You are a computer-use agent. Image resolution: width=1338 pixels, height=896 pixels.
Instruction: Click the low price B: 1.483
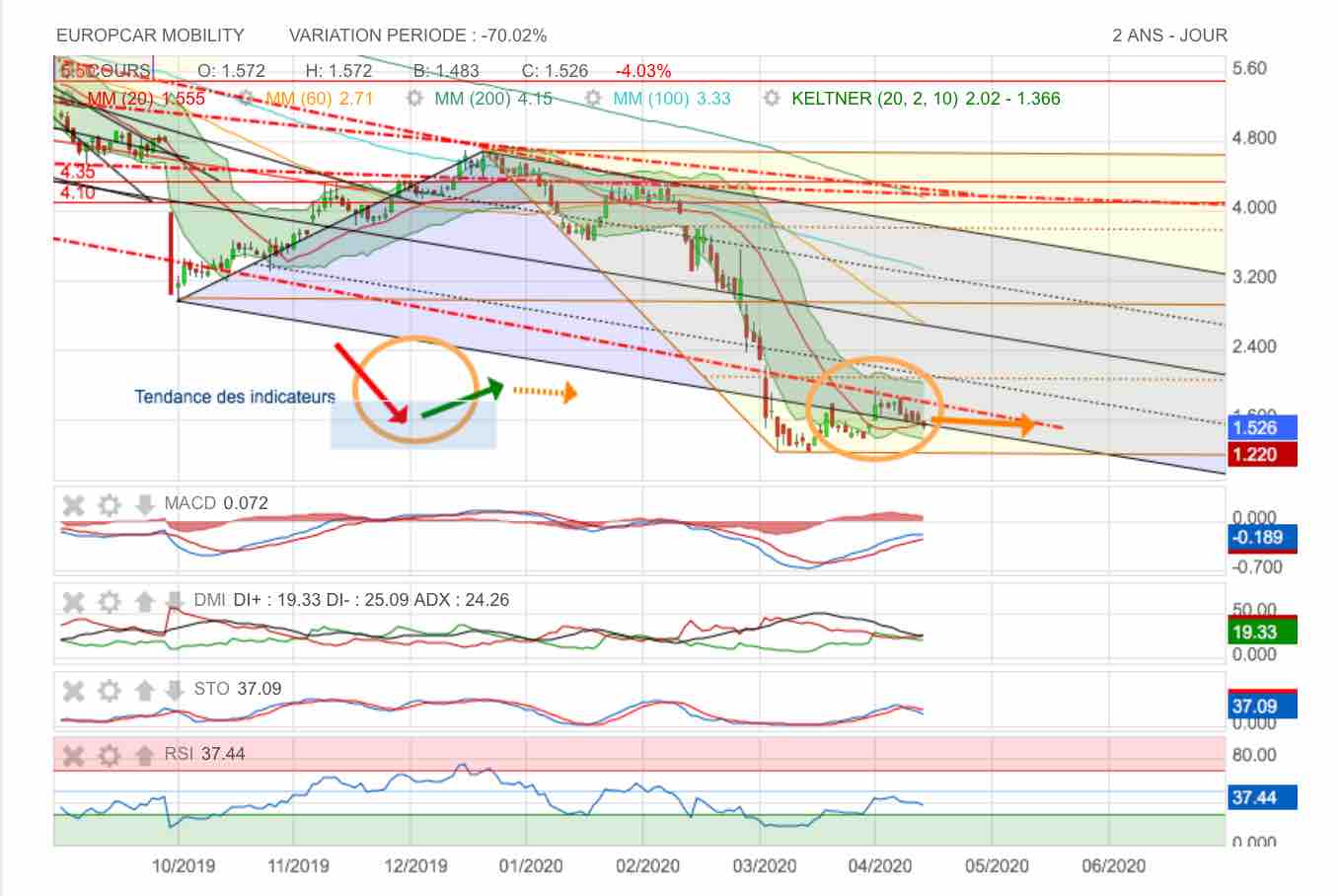(446, 71)
